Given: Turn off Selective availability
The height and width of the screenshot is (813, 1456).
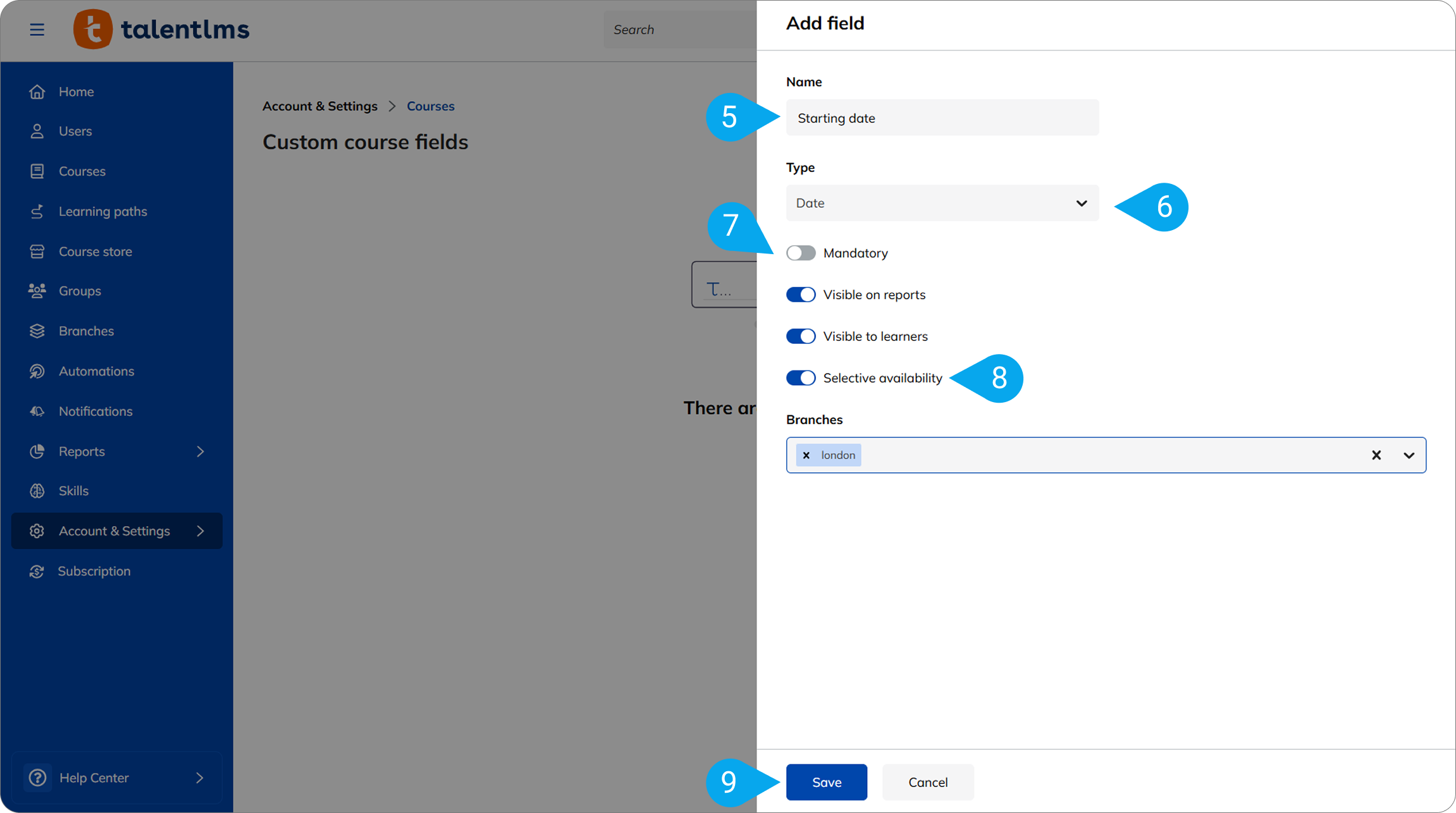Looking at the screenshot, I should point(801,377).
